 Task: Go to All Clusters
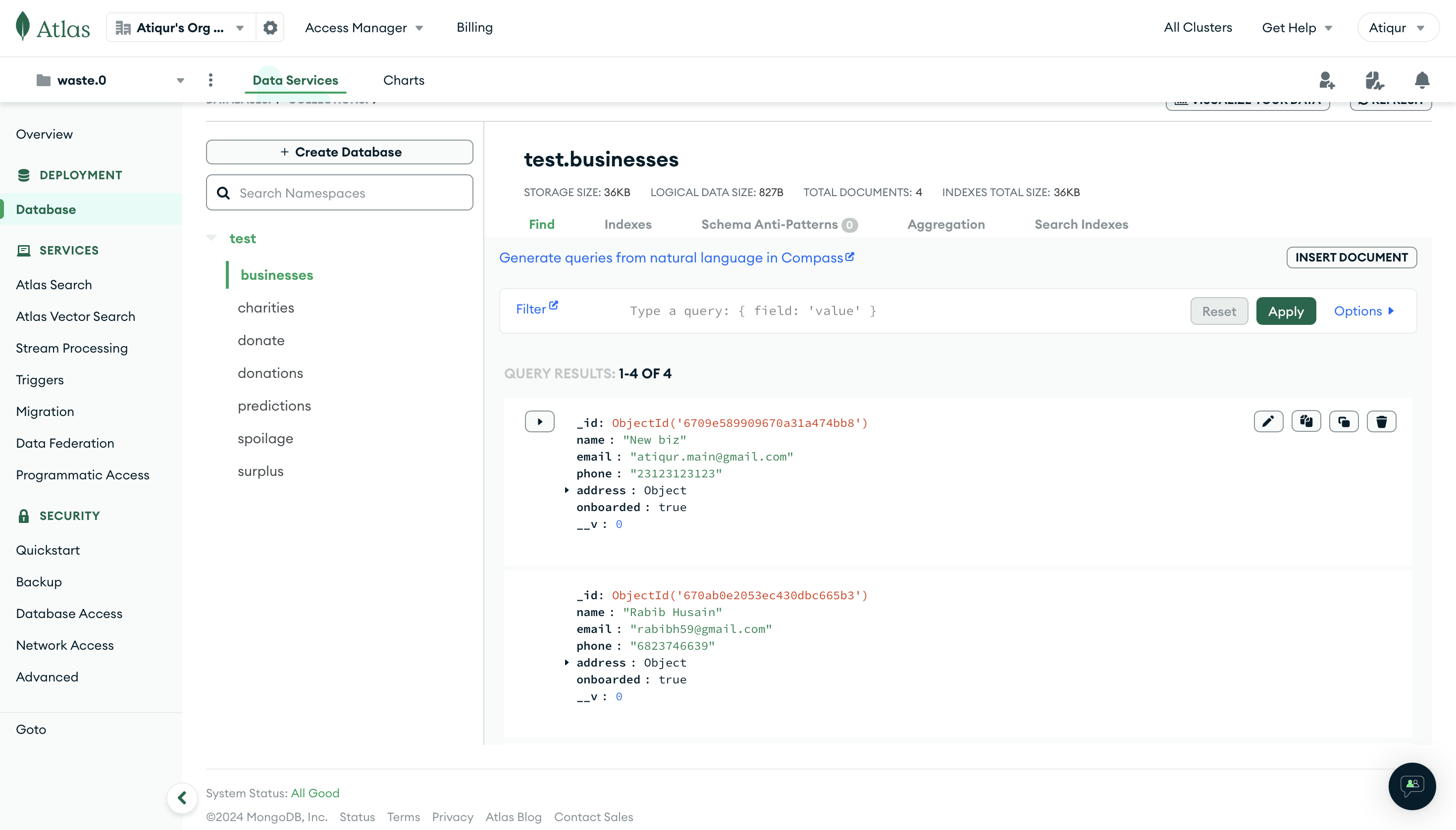(x=1198, y=27)
